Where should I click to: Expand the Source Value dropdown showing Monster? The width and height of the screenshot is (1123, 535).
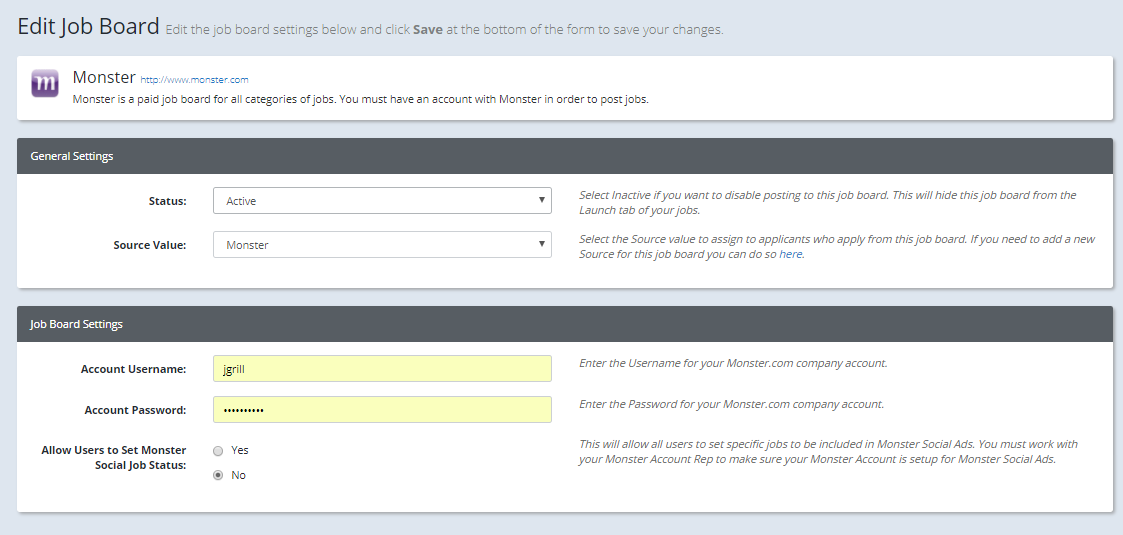pyautogui.click(x=382, y=245)
